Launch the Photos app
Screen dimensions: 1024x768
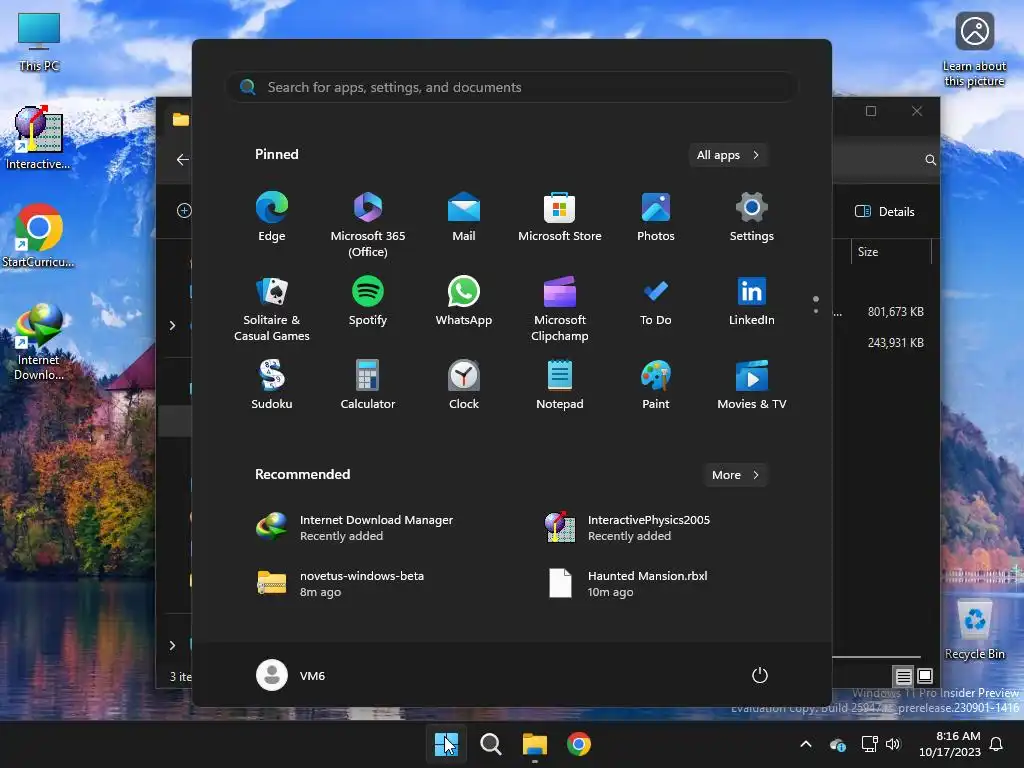(656, 217)
